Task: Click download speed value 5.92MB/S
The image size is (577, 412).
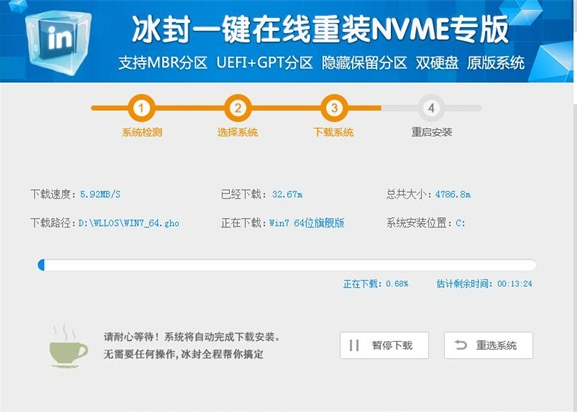Action: click(100, 194)
